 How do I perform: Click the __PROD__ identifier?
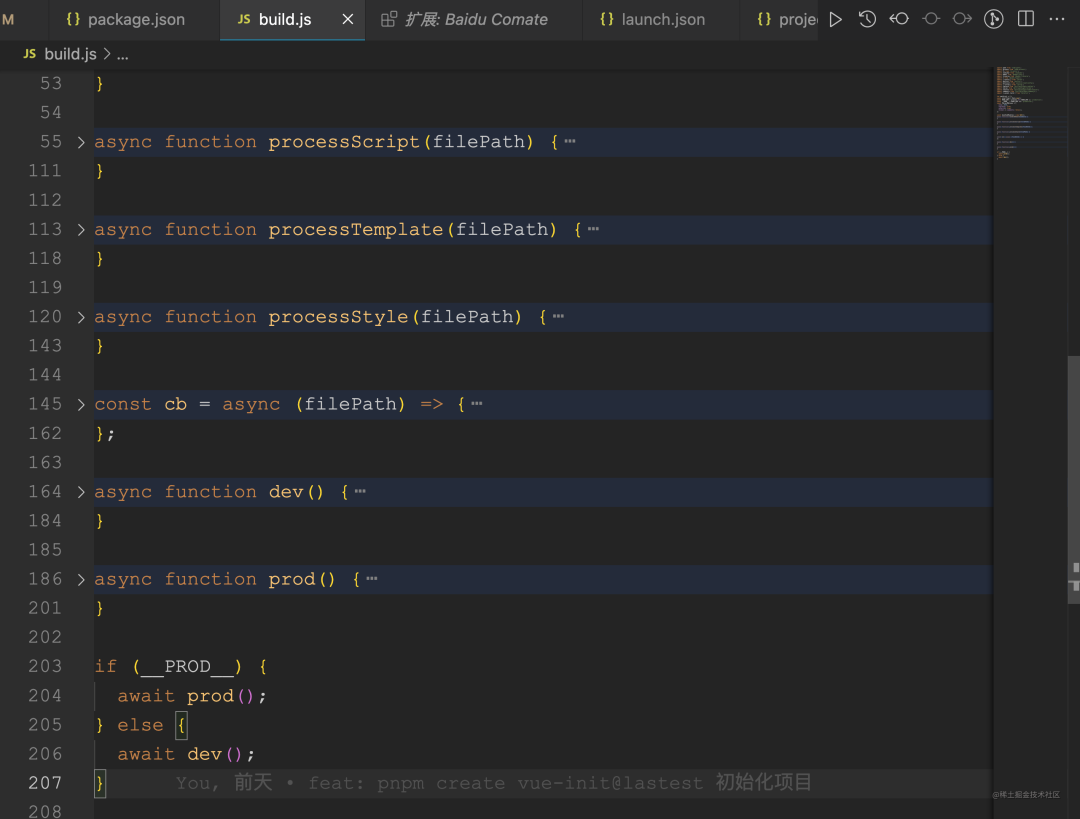click(187, 667)
